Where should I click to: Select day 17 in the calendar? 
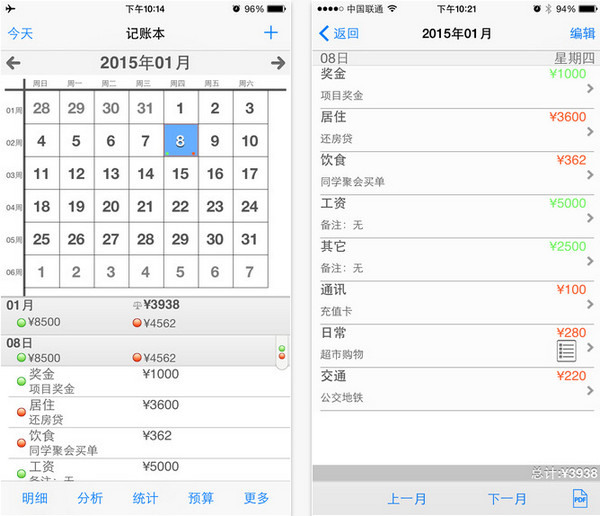pyautogui.click(x=250, y=173)
